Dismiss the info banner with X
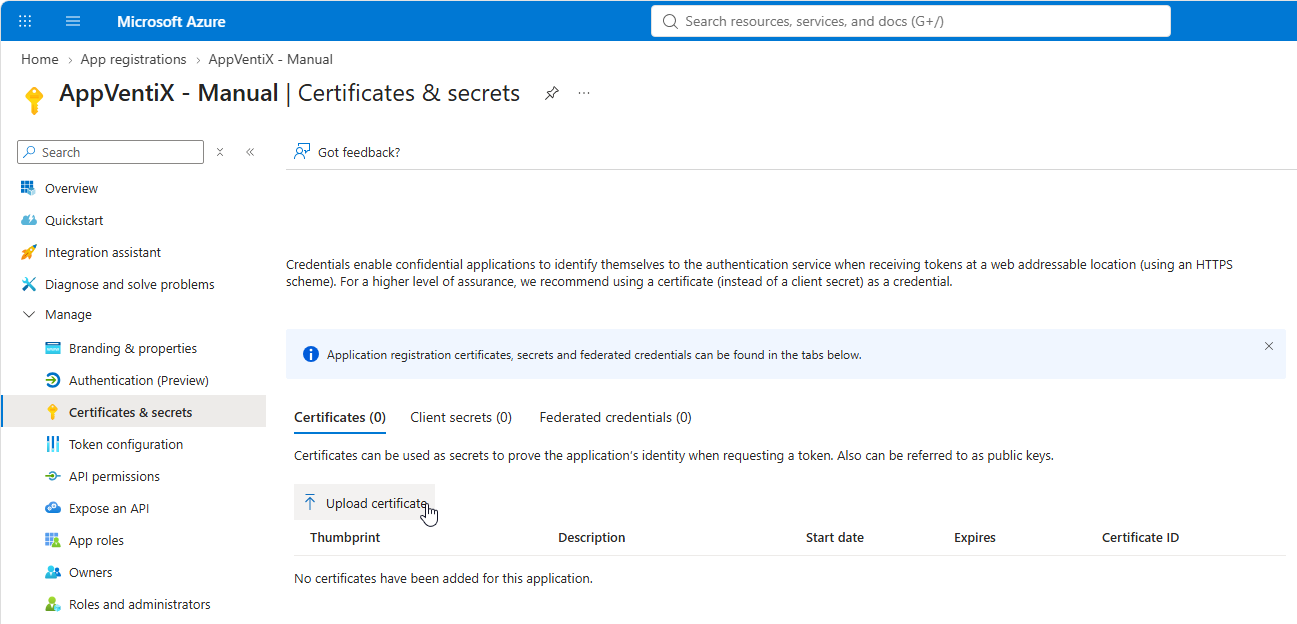 pyautogui.click(x=1269, y=346)
